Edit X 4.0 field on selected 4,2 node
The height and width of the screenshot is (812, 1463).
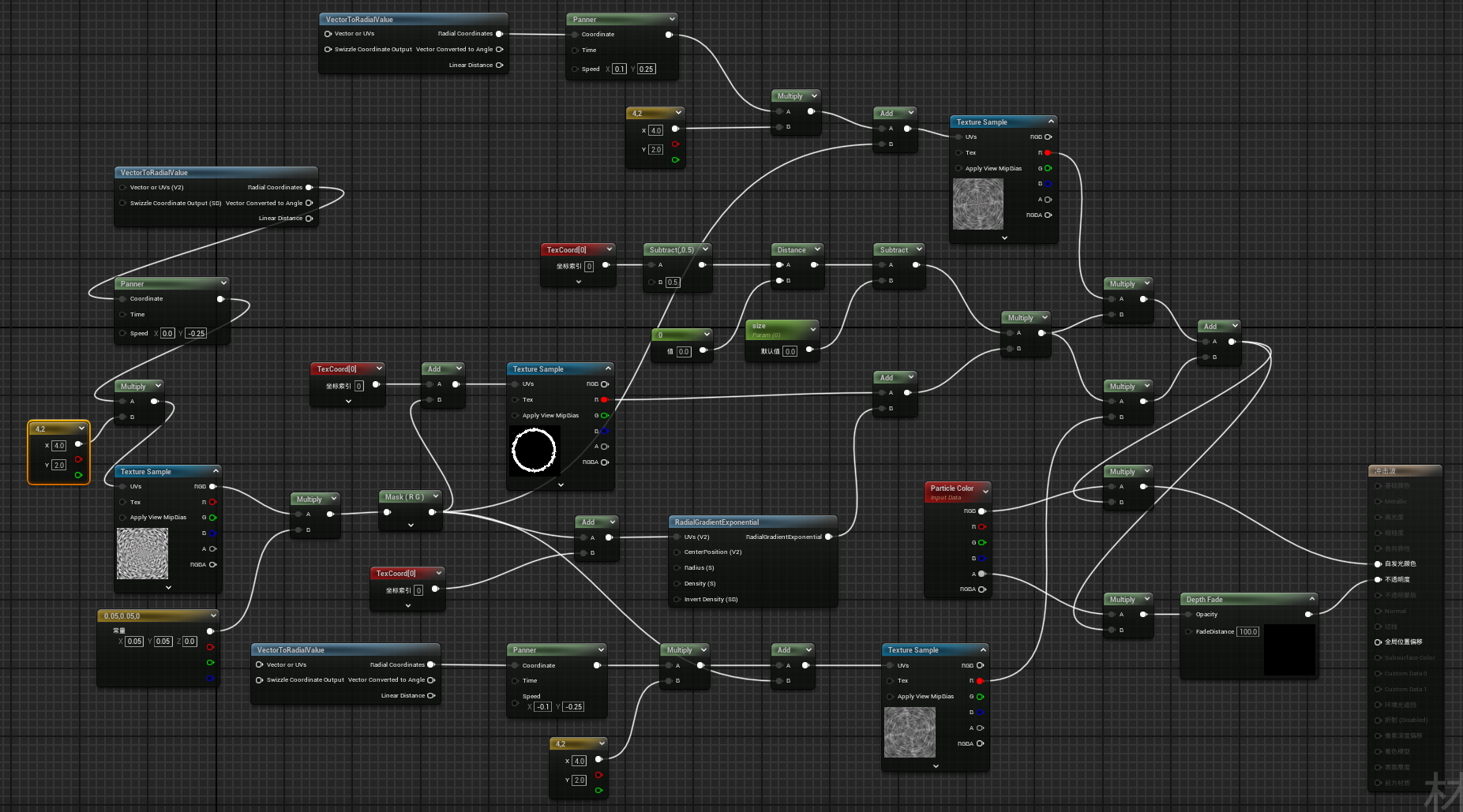(x=59, y=446)
